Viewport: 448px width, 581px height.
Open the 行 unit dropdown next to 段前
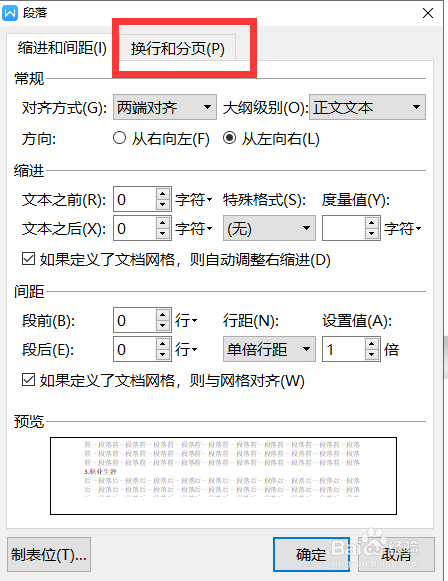point(186,321)
